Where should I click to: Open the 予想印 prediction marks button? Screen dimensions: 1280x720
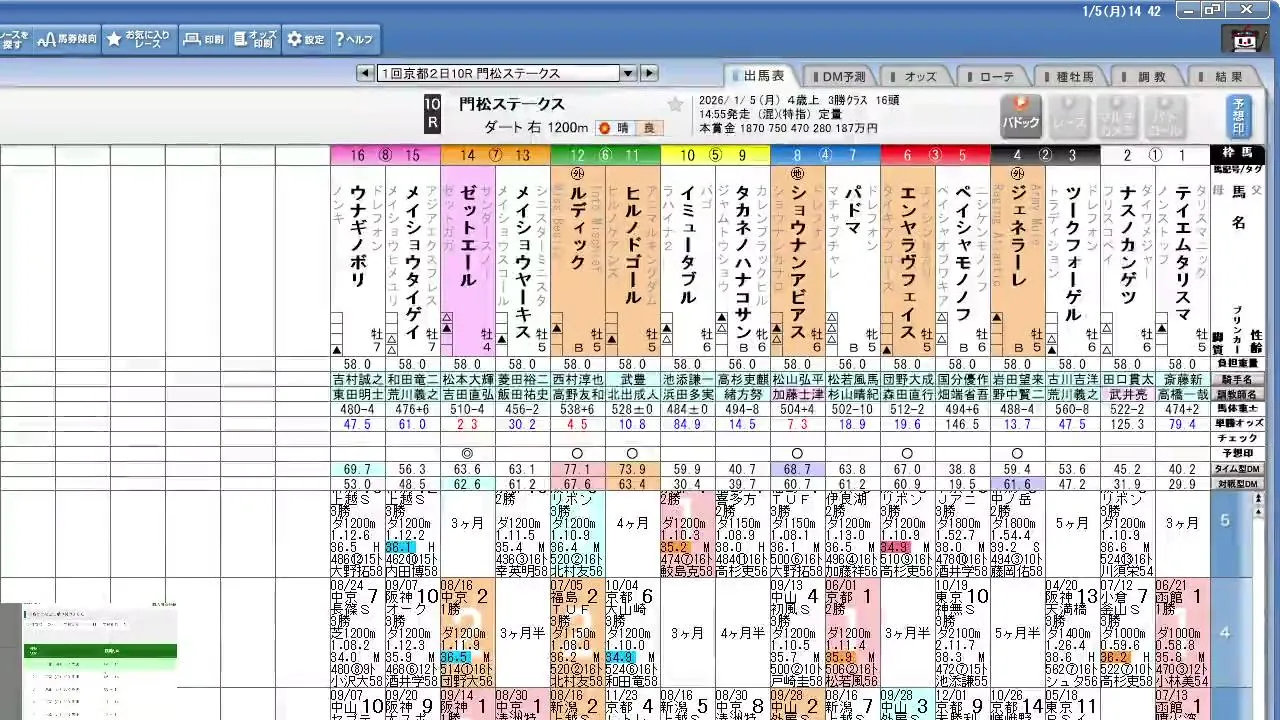(1238, 116)
